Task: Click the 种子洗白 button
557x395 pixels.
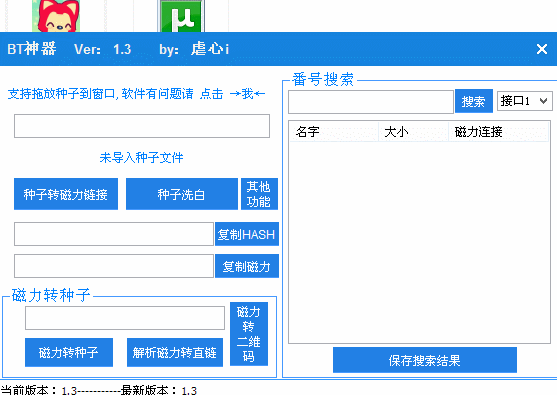Action: [x=182, y=194]
